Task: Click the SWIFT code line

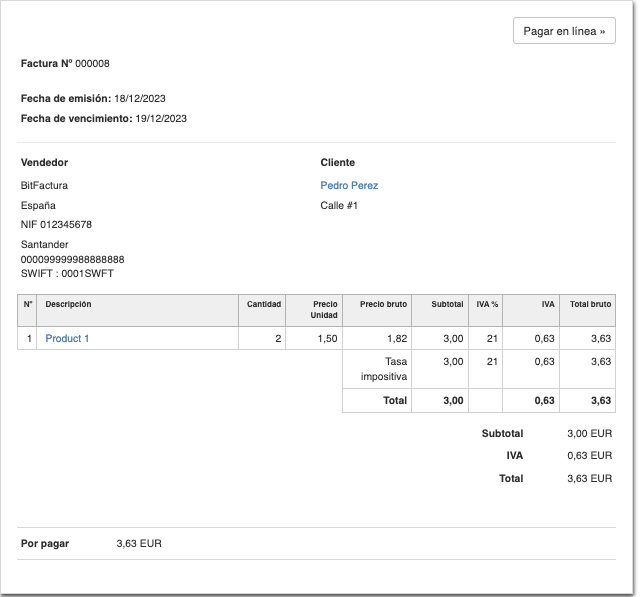Action: click(67, 273)
